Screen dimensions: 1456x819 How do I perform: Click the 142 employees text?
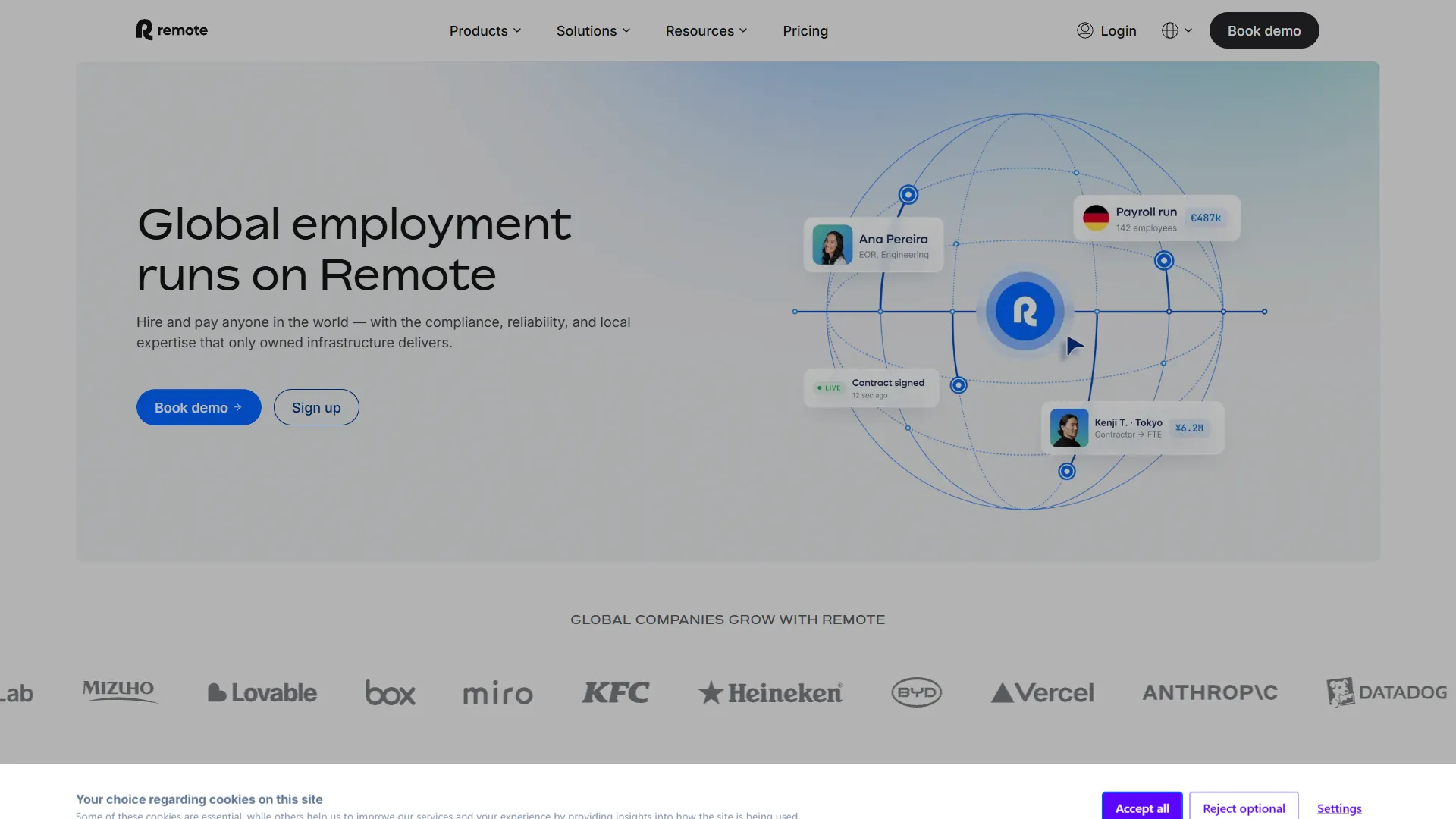[1147, 228]
